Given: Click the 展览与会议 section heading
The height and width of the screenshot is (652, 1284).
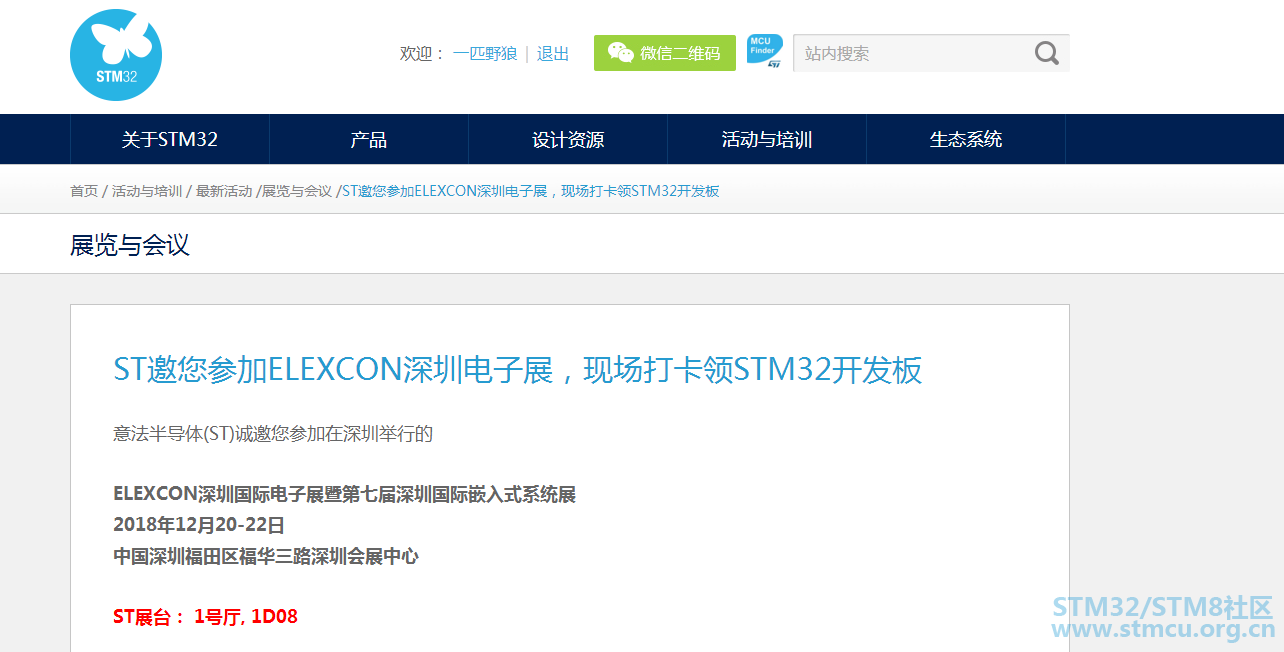Looking at the screenshot, I should [x=130, y=245].
